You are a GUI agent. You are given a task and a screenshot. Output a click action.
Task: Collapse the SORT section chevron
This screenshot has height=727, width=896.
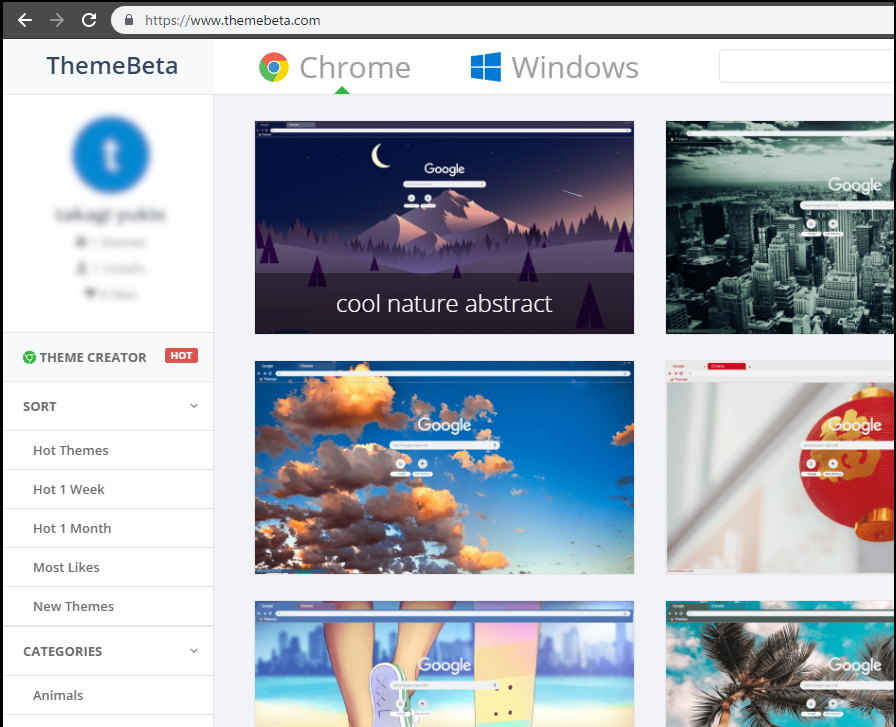coord(194,406)
